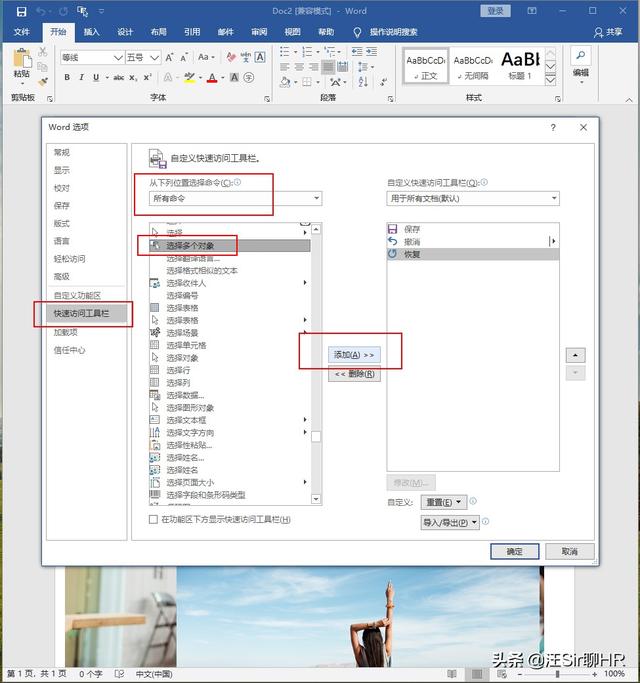Click the red font color A
640x683 pixels.
coord(212,78)
